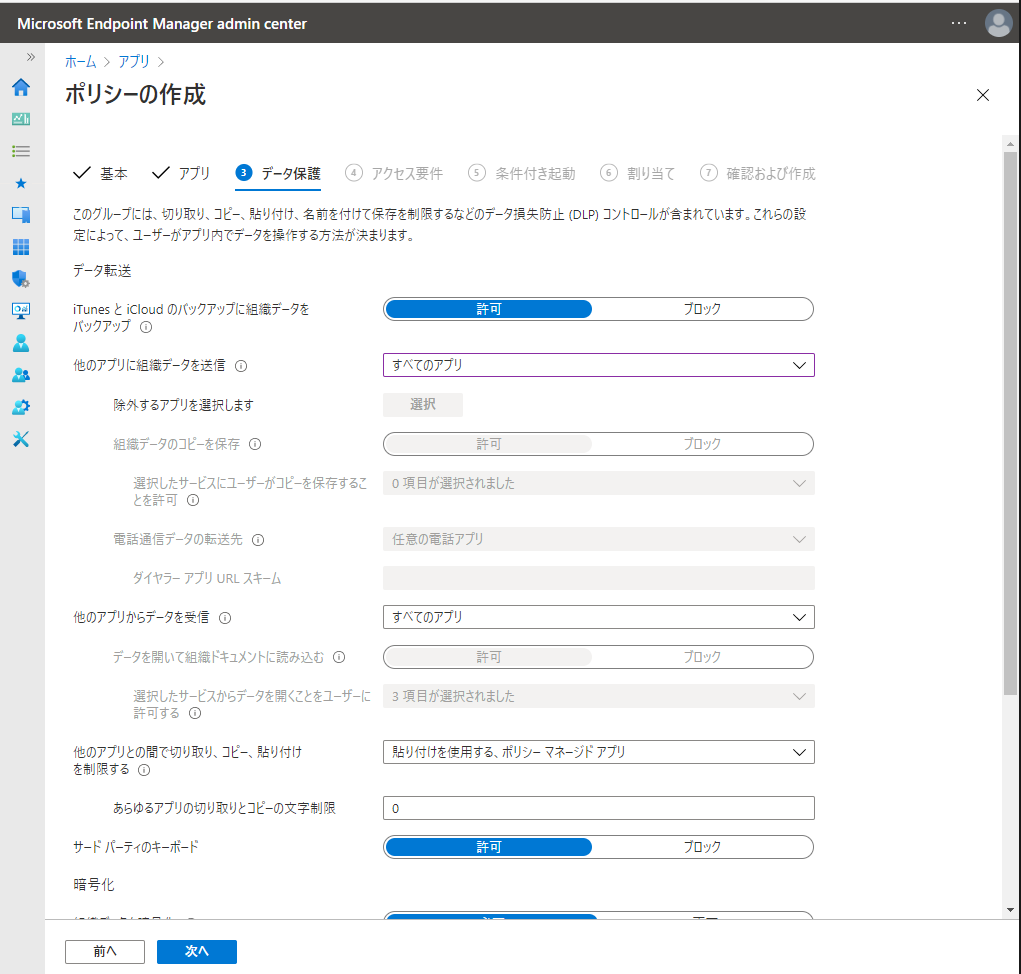Set iTunes/iCloud backup to 許可
Viewport: 1021px width, 974px height.
pos(488,309)
